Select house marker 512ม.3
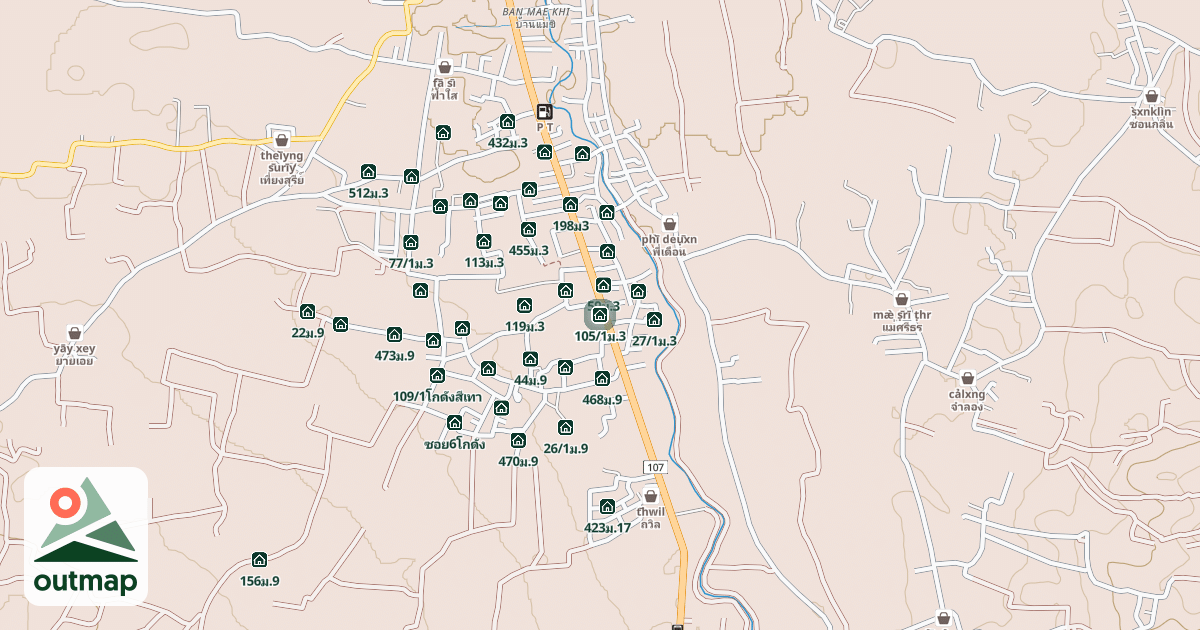 tap(368, 172)
